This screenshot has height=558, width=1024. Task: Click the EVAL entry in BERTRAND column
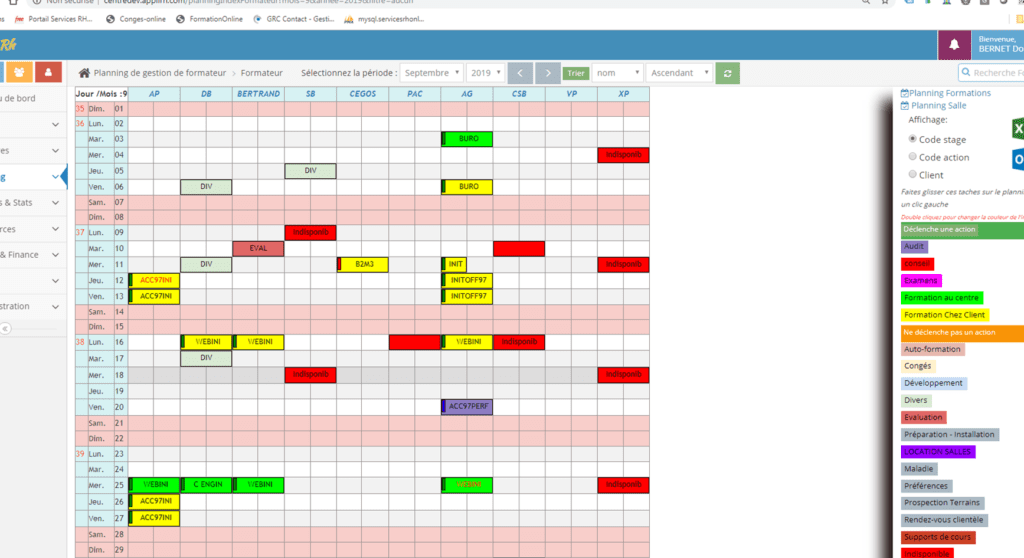[258, 248]
